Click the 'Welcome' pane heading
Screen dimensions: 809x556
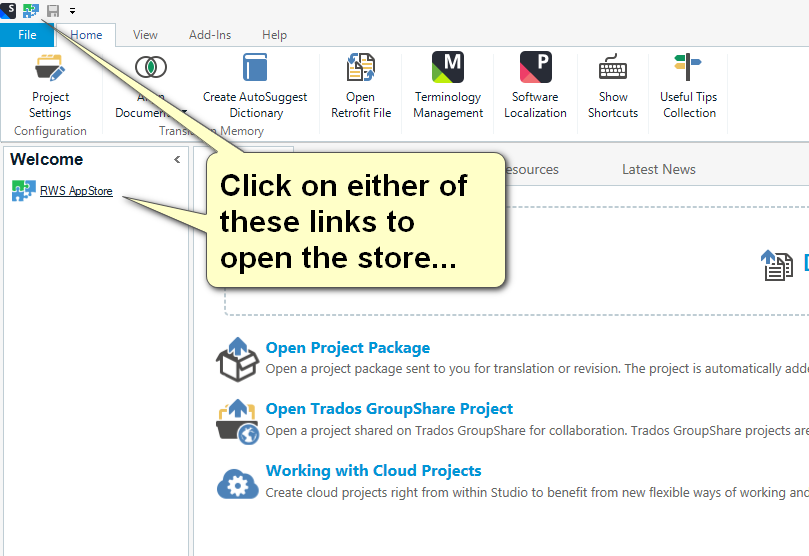46,159
